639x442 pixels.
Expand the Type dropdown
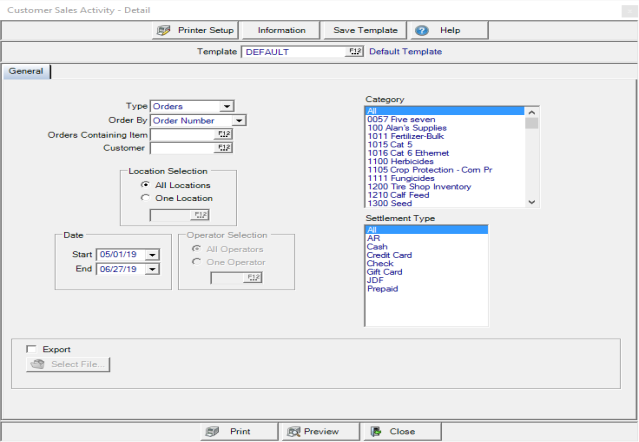[x=227, y=106]
